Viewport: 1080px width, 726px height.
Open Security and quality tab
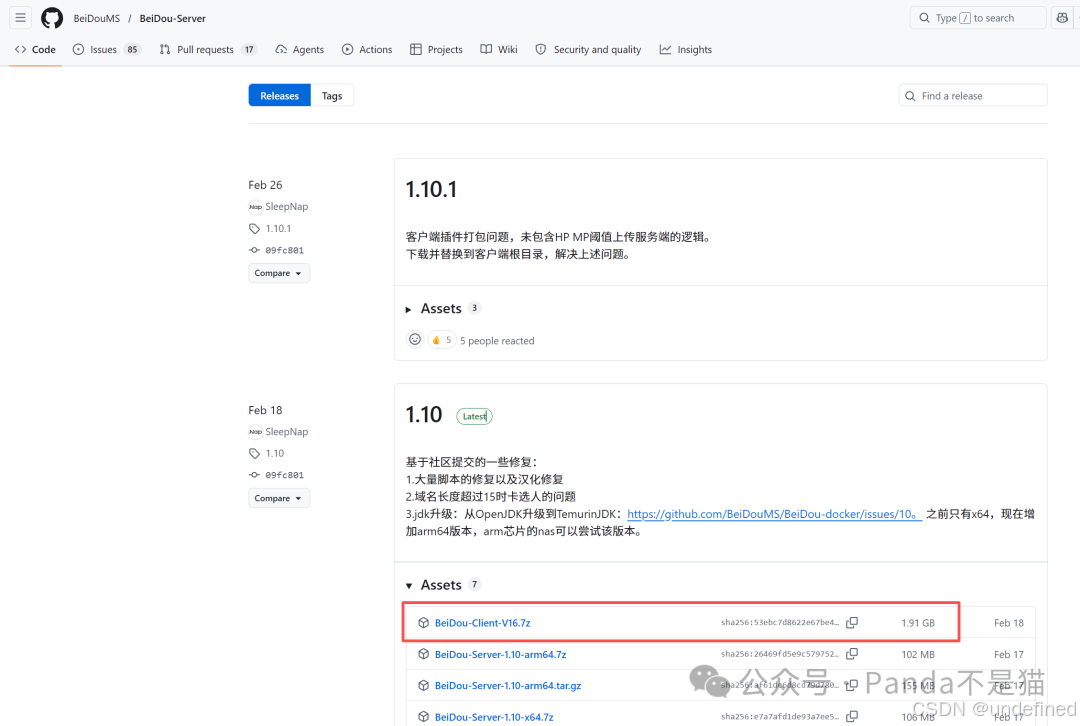588,50
